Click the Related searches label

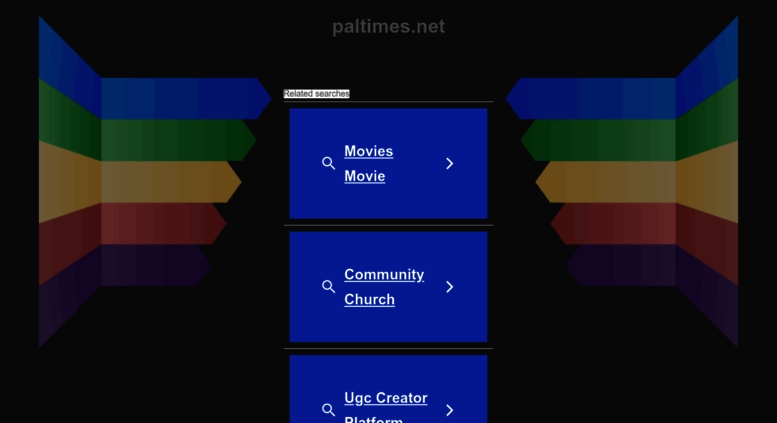[316, 94]
